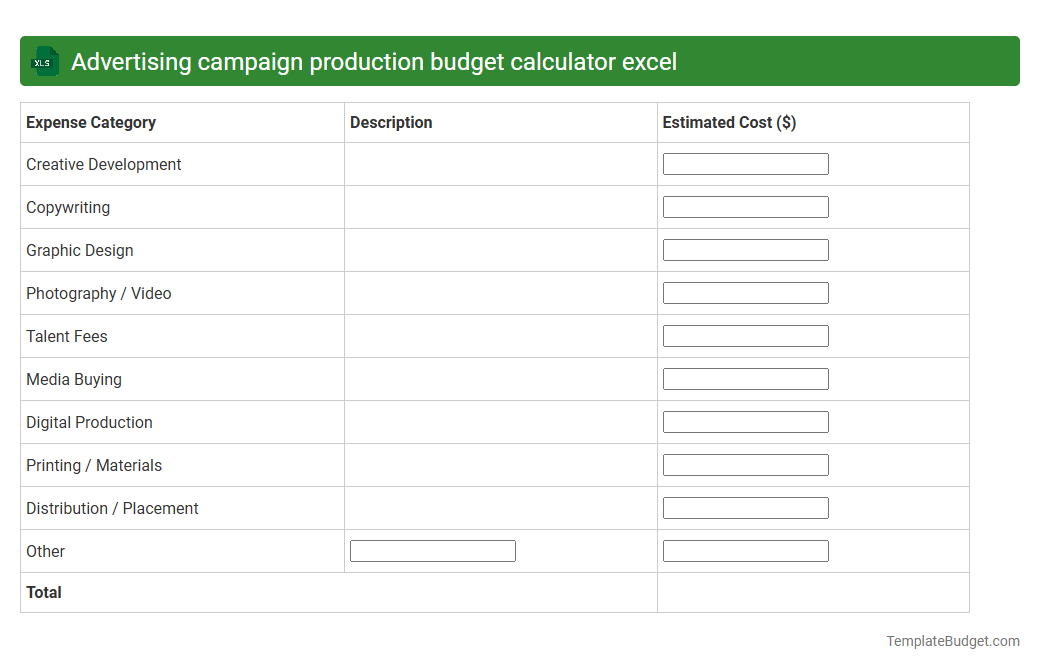1040x670 pixels.
Task: Click the Creative Development row label
Action: [x=104, y=164]
